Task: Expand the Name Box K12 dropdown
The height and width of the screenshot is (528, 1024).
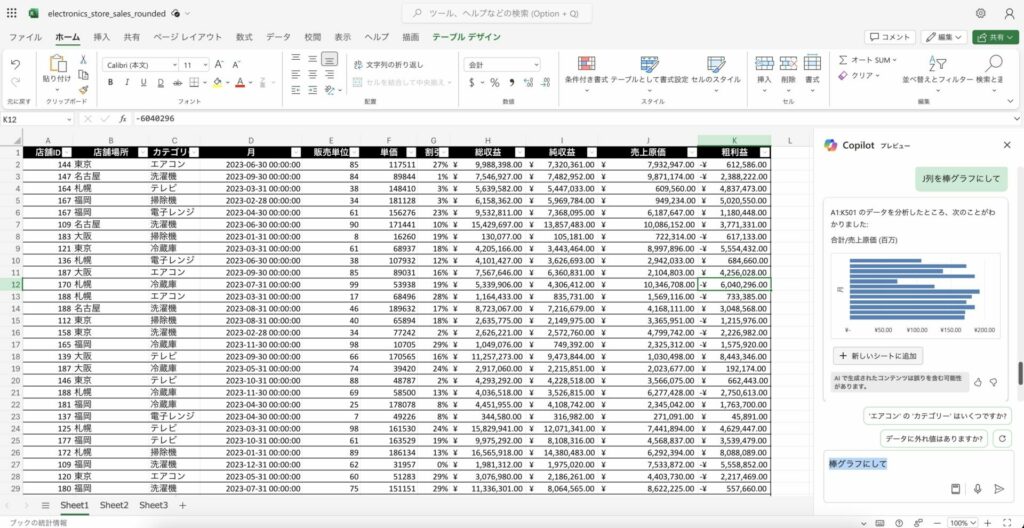Action: coord(69,119)
